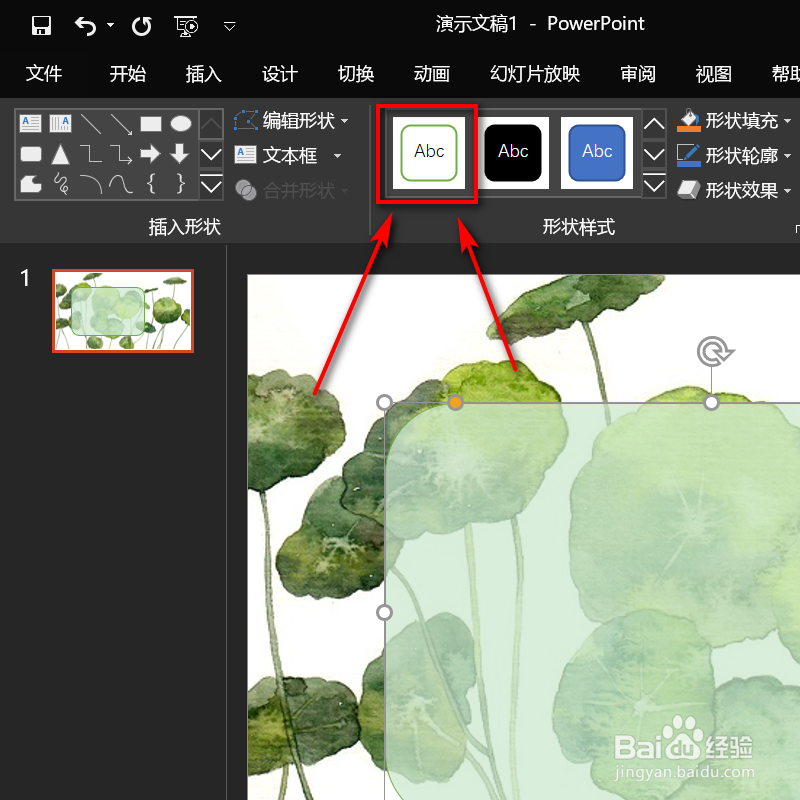Click the Undo arrow icon

coord(85,26)
